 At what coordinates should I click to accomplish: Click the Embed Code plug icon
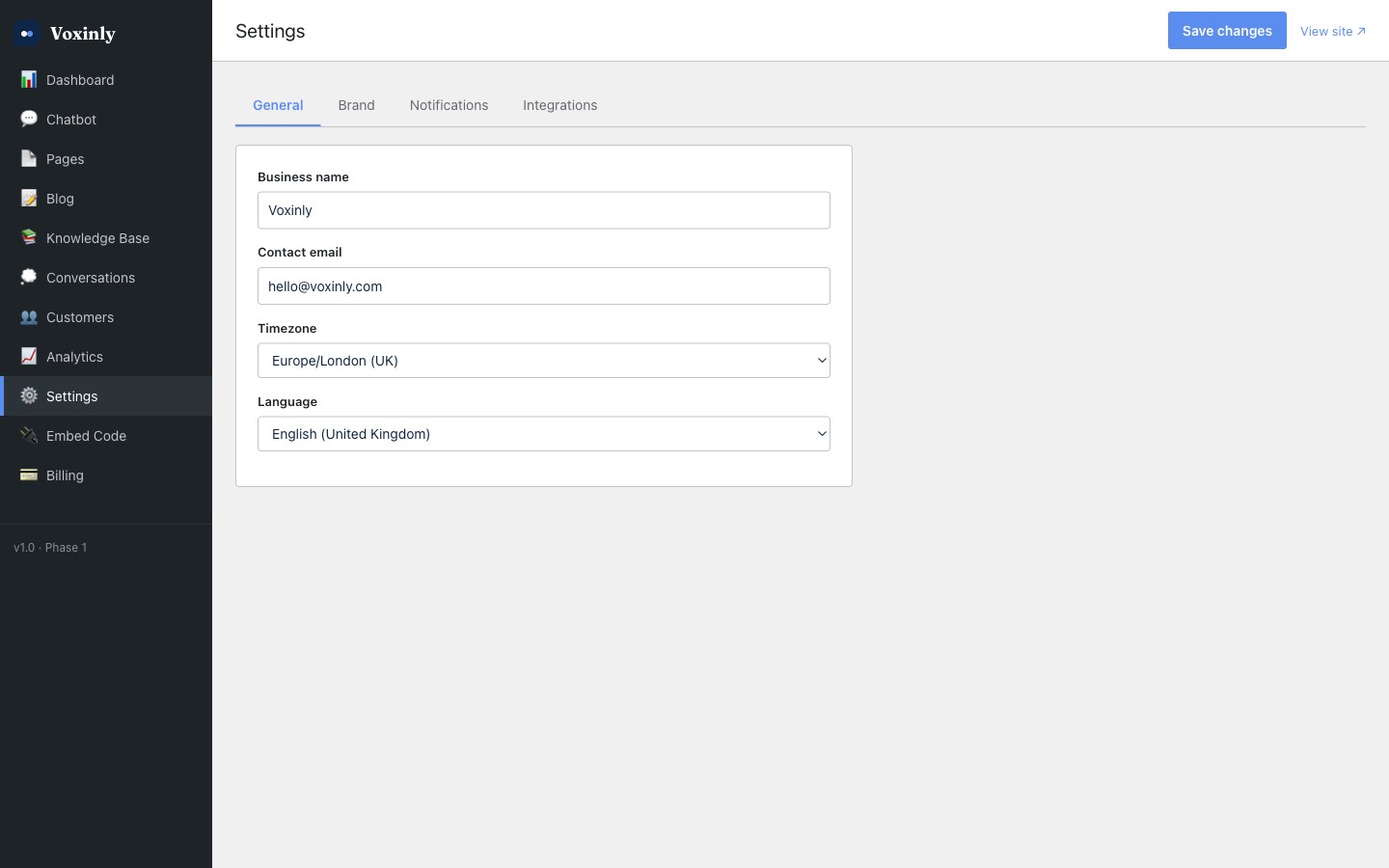pyautogui.click(x=29, y=435)
